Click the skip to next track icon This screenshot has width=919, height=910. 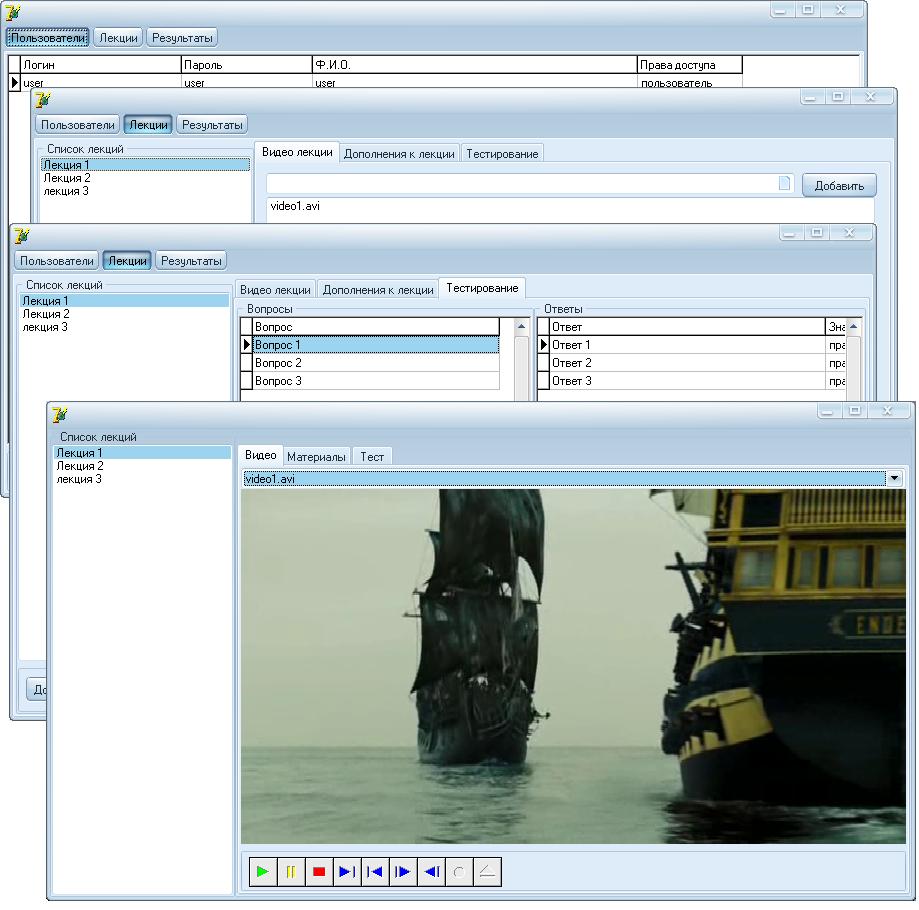tap(347, 872)
